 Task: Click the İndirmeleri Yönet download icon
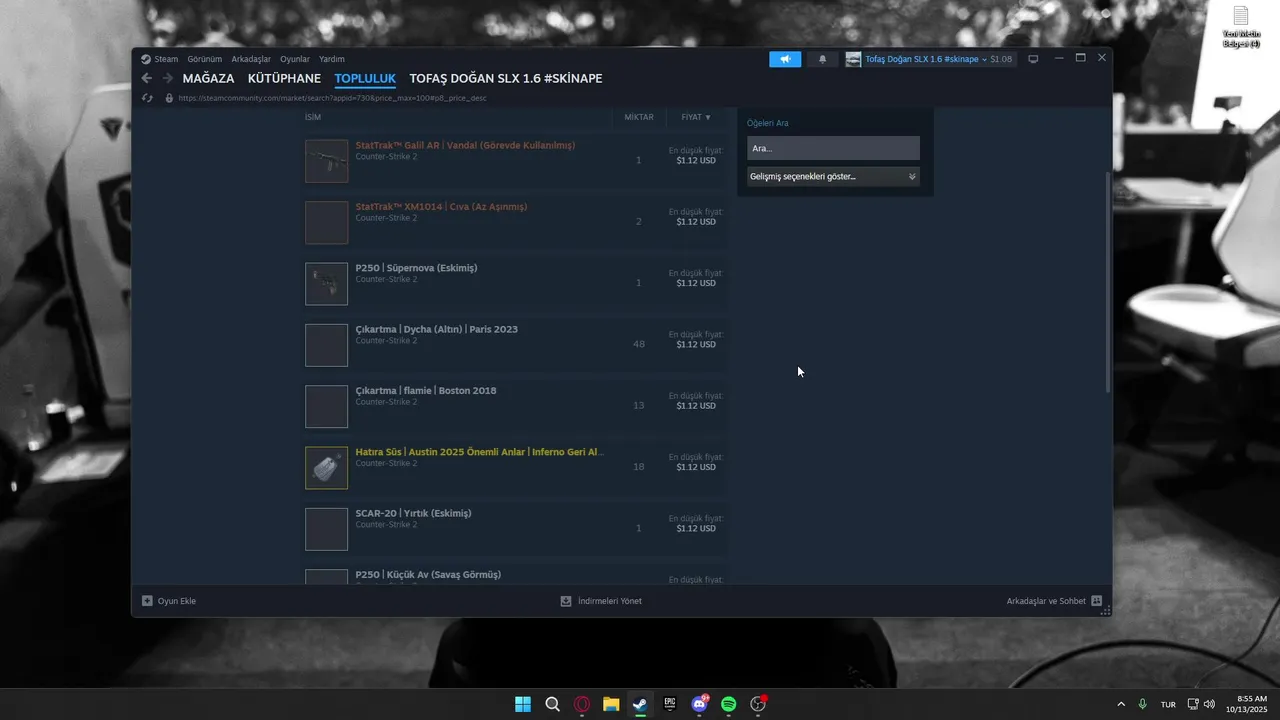[566, 601]
